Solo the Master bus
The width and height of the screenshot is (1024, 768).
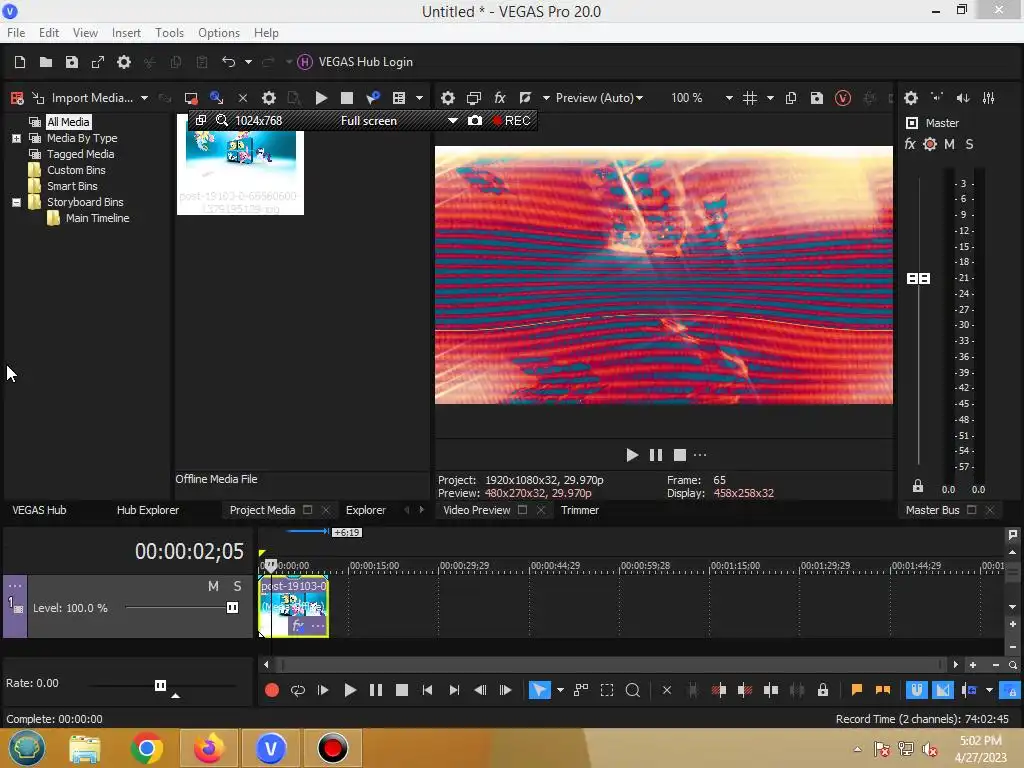pyautogui.click(x=969, y=144)
